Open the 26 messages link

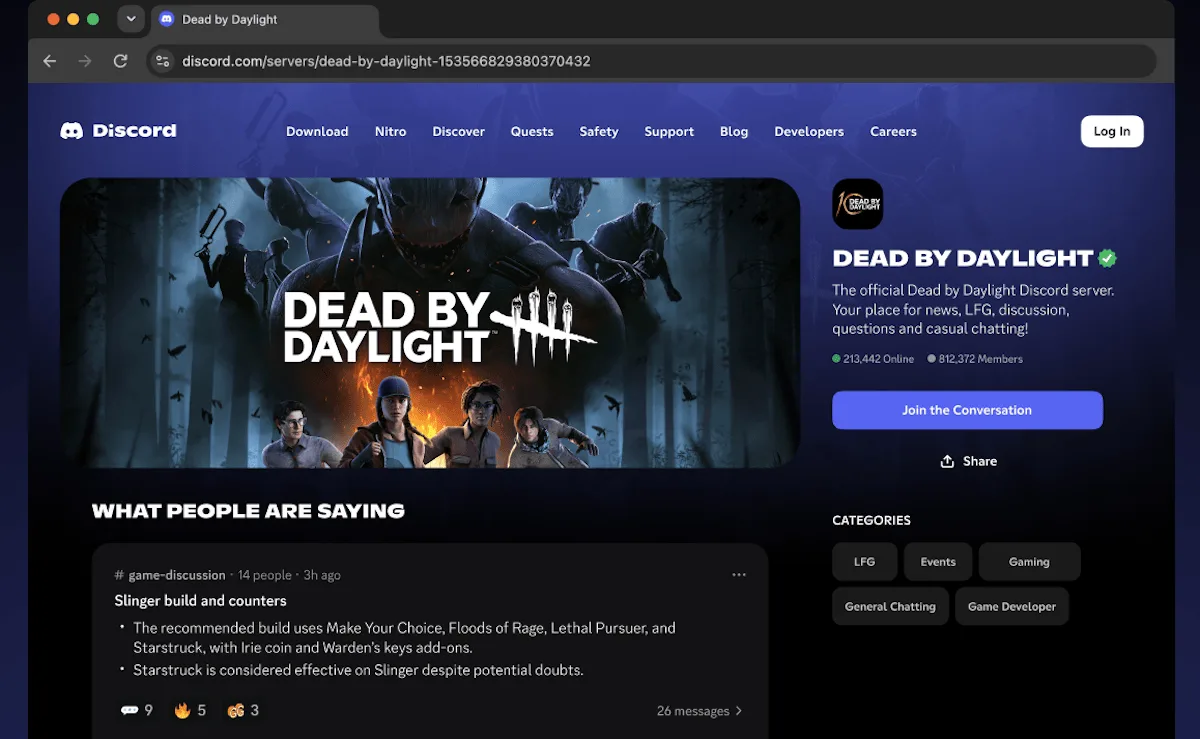(x=693, y=711)
